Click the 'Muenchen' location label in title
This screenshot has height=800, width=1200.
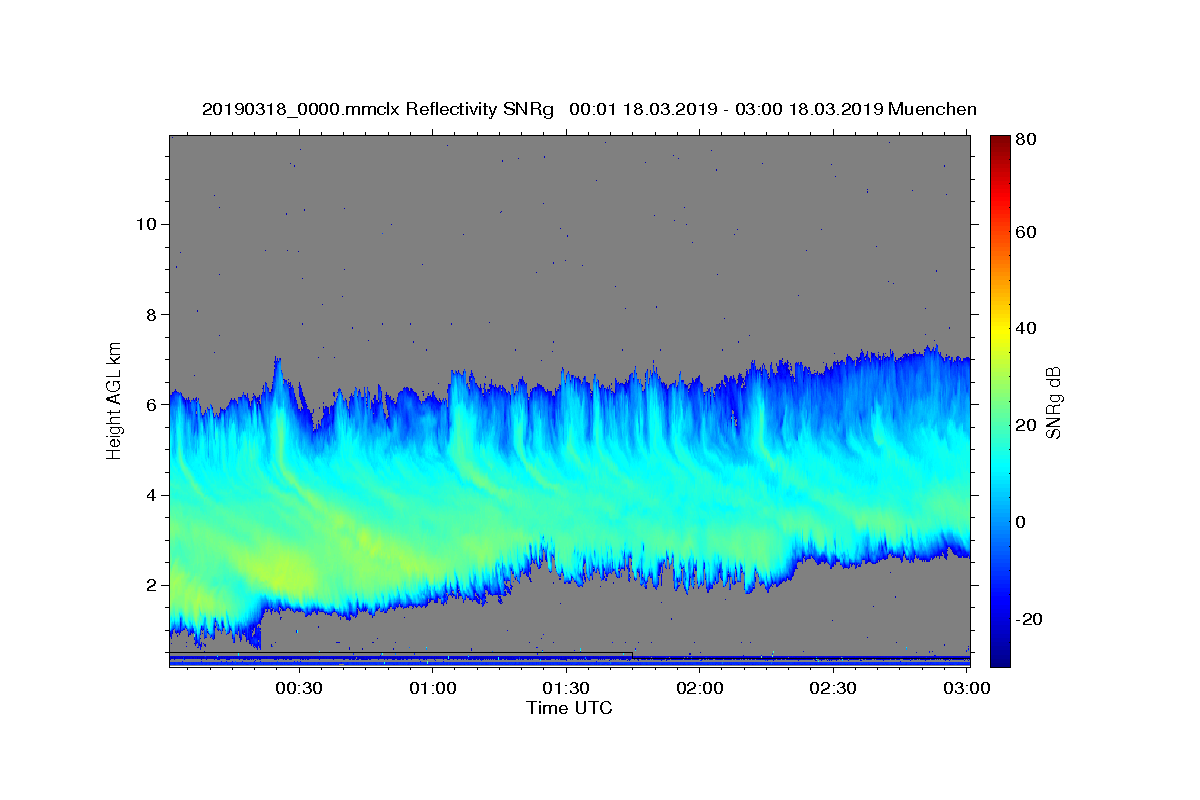coord(931,109)
